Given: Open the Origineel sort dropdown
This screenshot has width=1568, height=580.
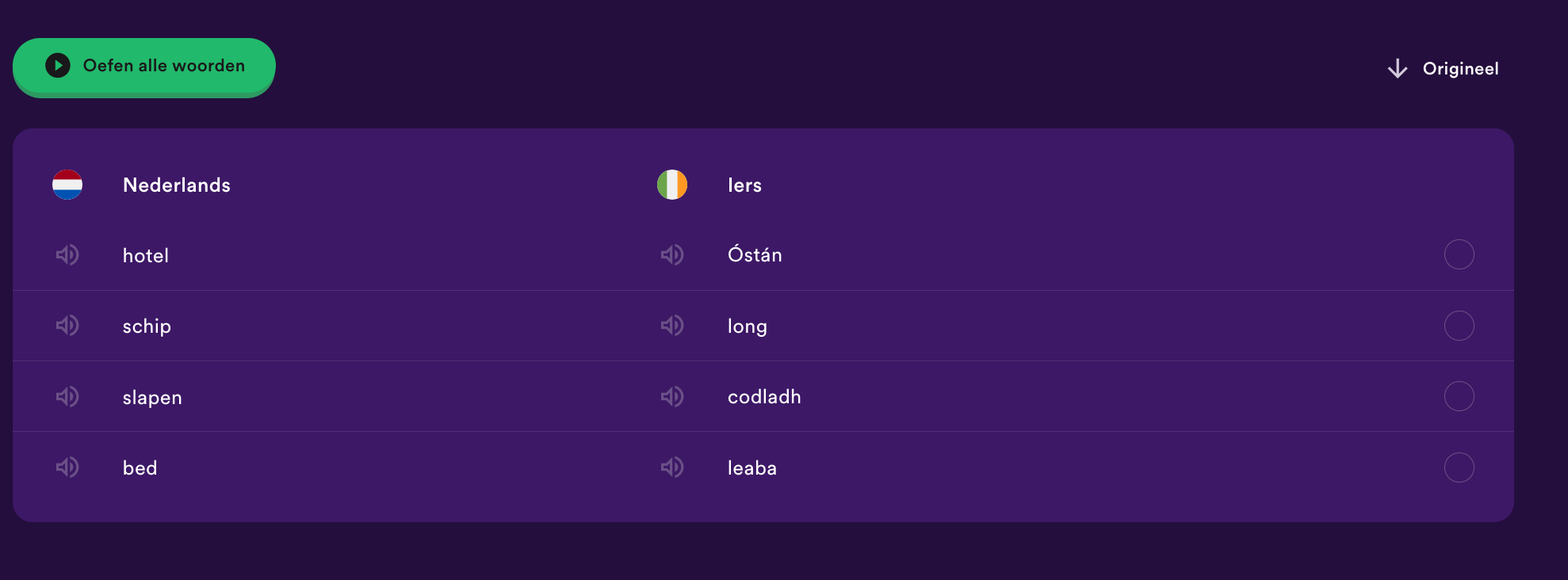Looking at the screenshot, I should (1443, 69).
